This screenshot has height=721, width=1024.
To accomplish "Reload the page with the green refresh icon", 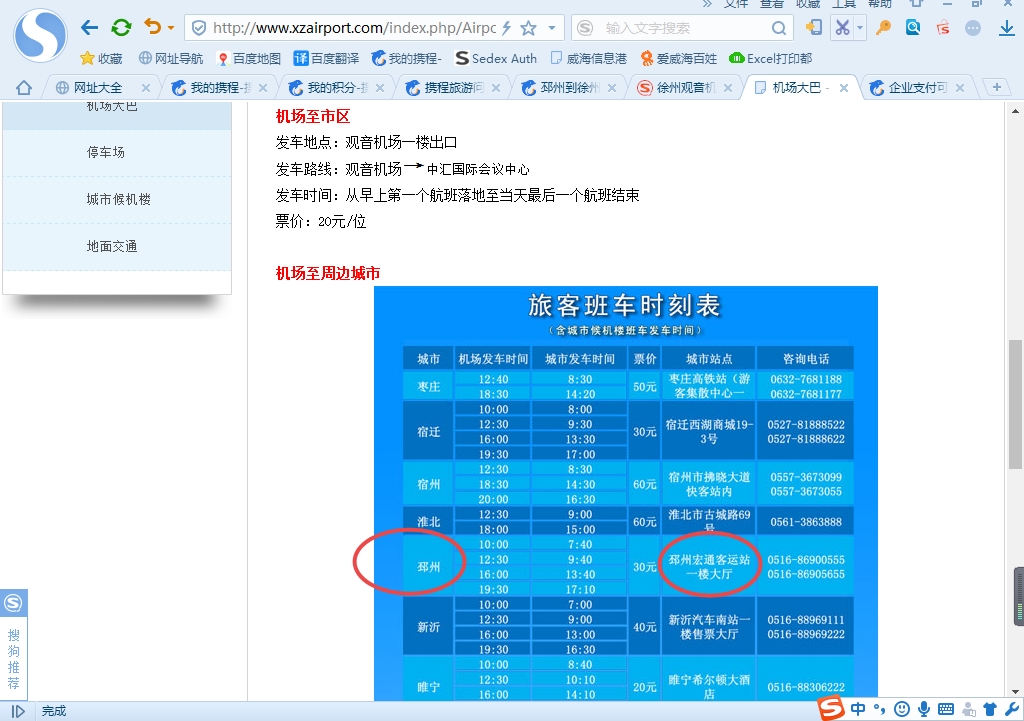I will [121, 28].
